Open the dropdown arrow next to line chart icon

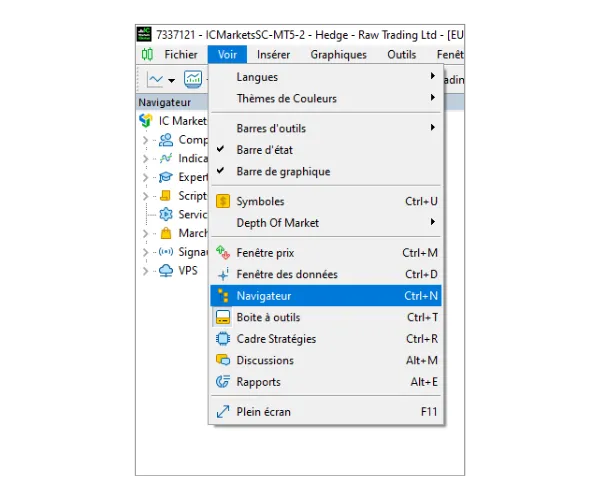coord(171,80)
